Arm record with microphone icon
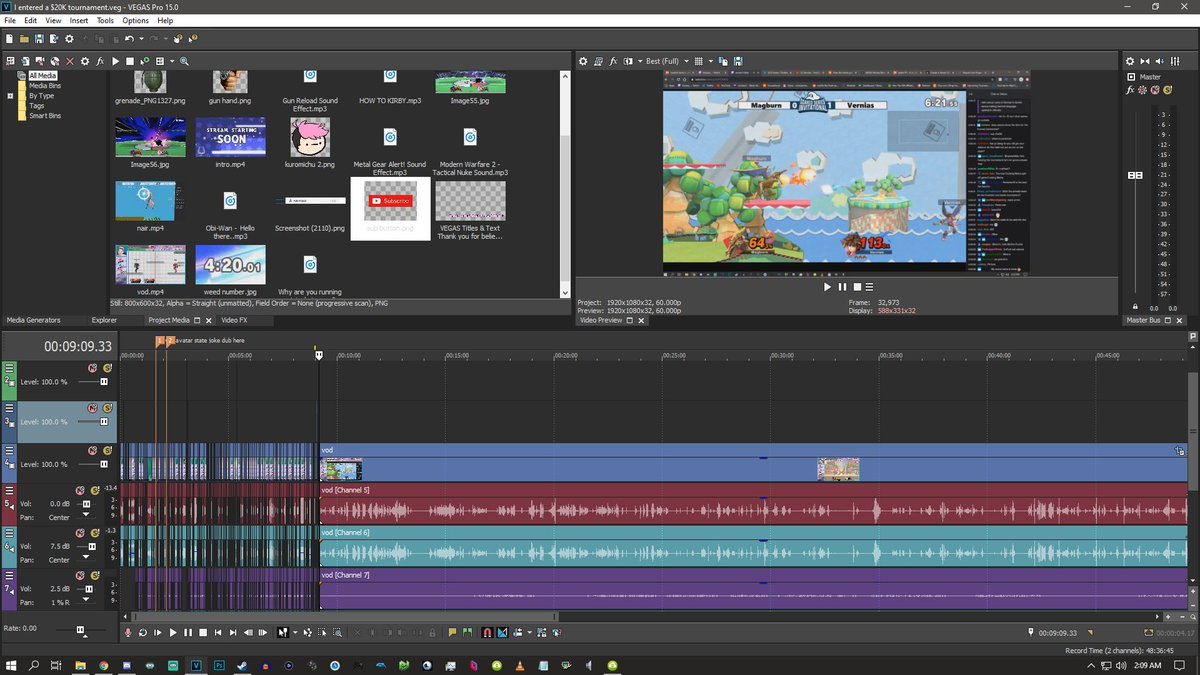The height and width of the screenshot is (675, 1200). [x=128, y=632]
